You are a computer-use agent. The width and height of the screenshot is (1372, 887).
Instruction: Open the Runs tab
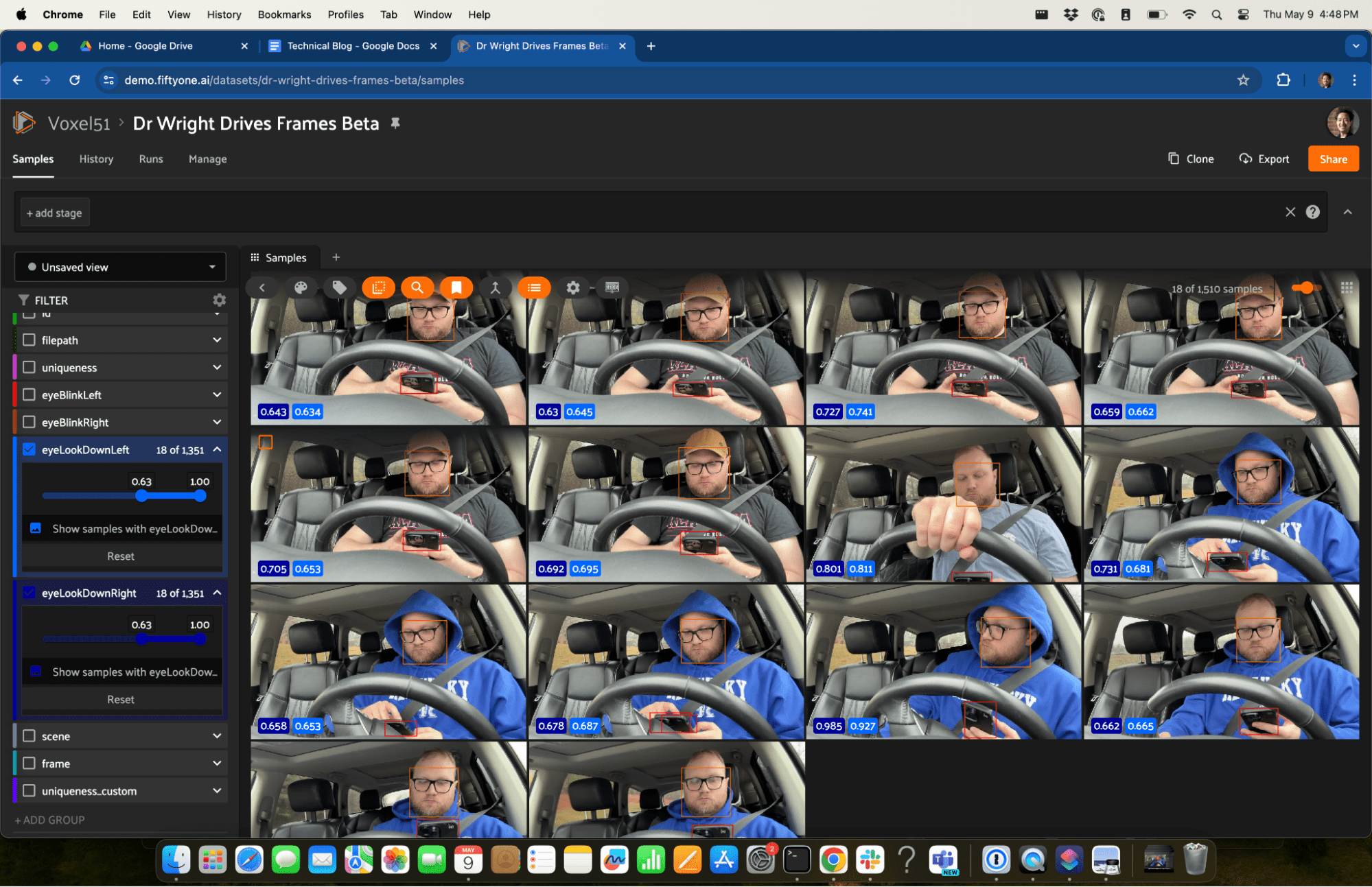pos(151,158)
